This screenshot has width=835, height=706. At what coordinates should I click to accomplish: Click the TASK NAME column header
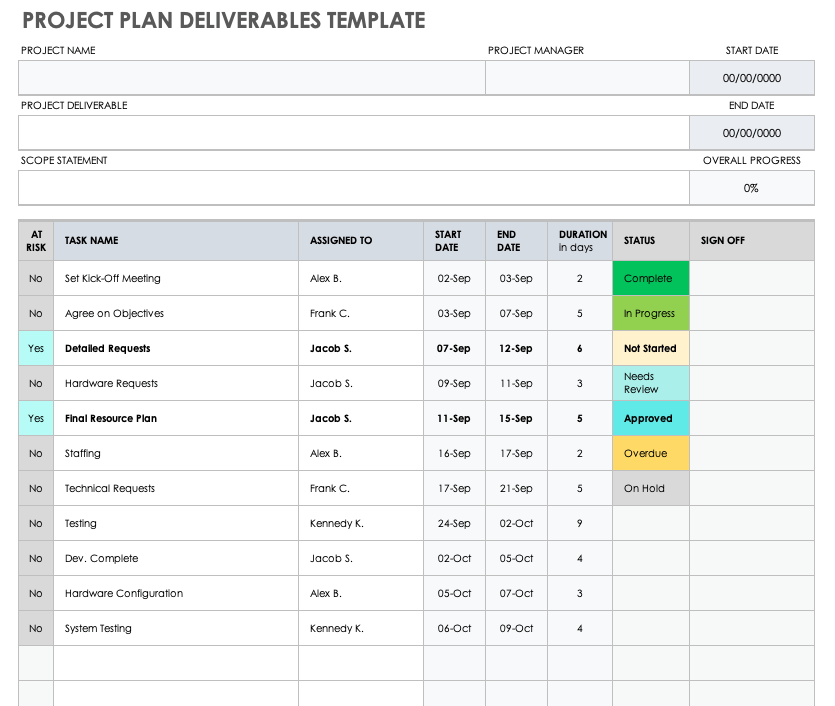pos(176,241)
